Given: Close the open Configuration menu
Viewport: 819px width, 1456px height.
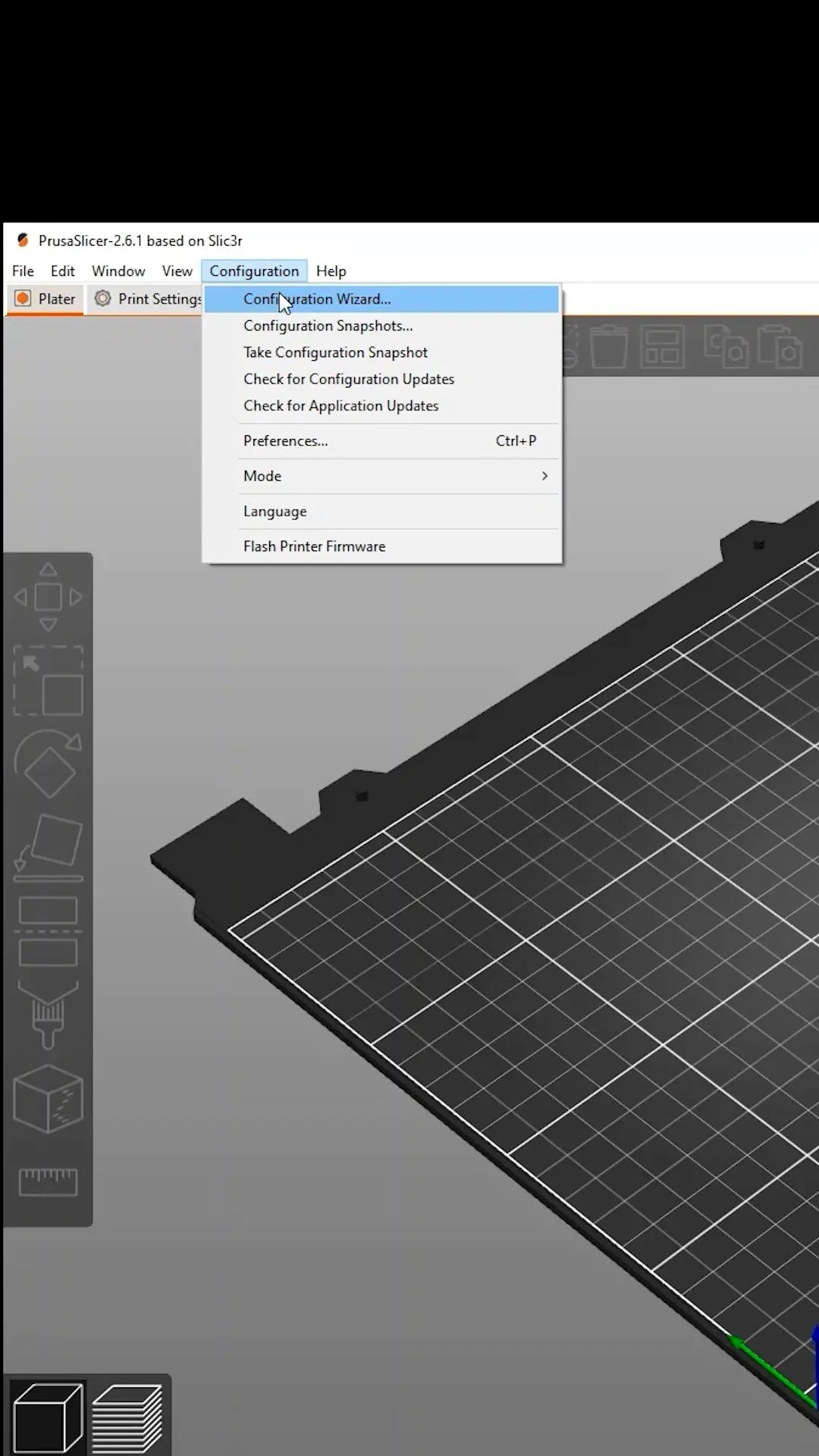Looking at the screenshot, I should point(254,271).
